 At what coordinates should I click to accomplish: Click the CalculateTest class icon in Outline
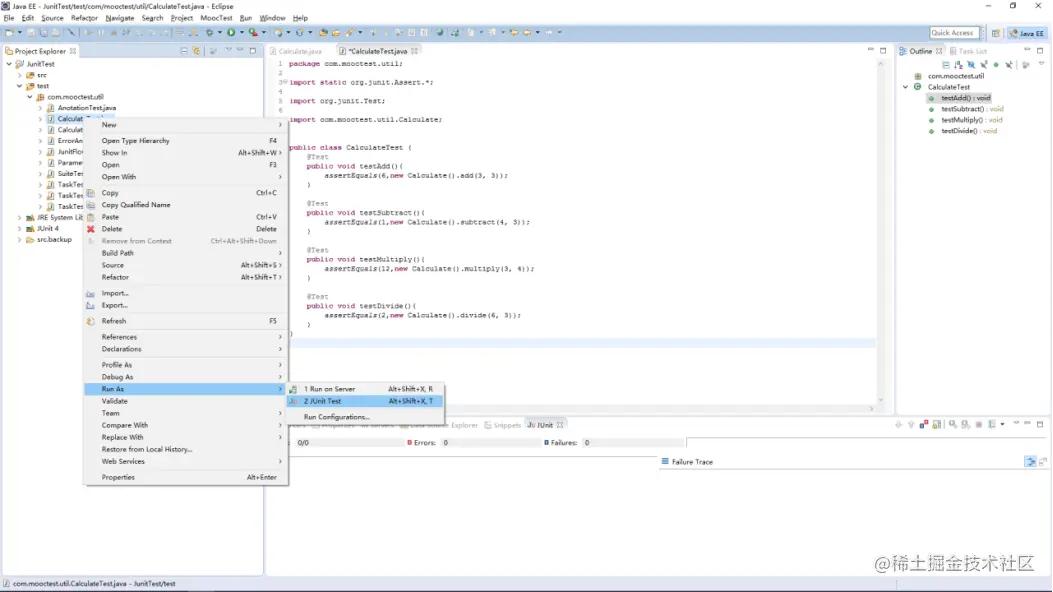(x=917, y=87)
